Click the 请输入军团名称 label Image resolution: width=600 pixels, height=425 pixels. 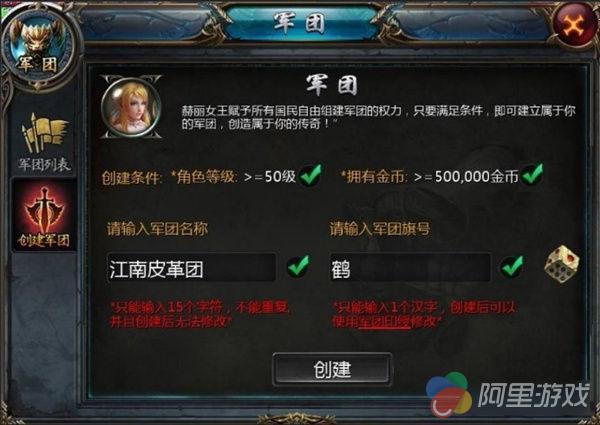click(157, 229)
